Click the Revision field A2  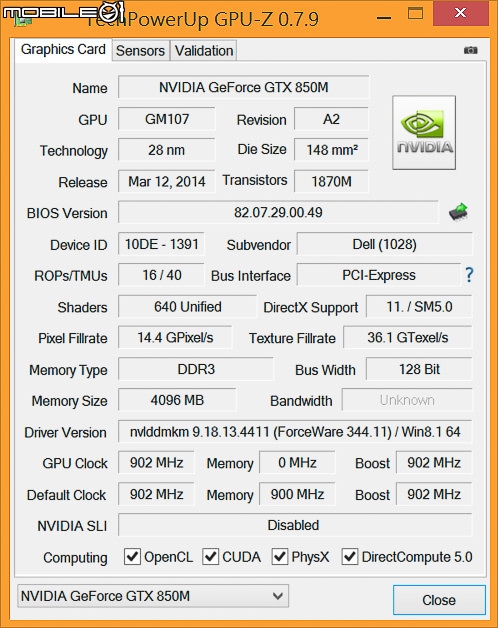(x=331, y=119)
